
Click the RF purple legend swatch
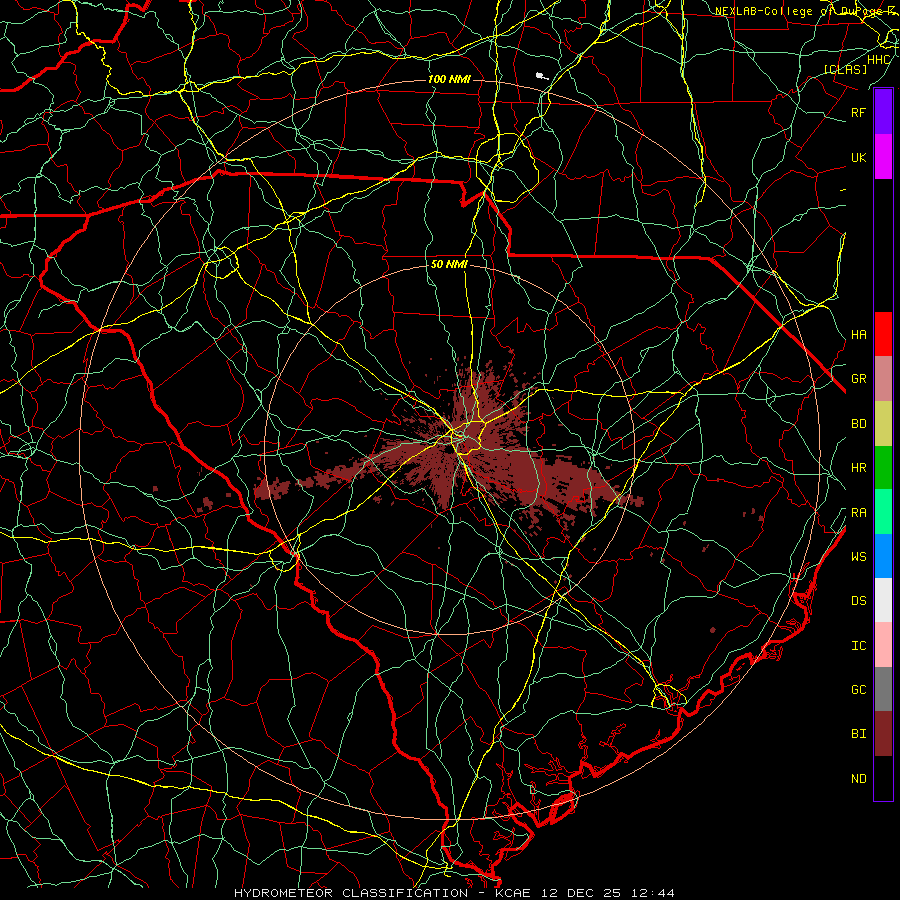(x=883, y=112)
